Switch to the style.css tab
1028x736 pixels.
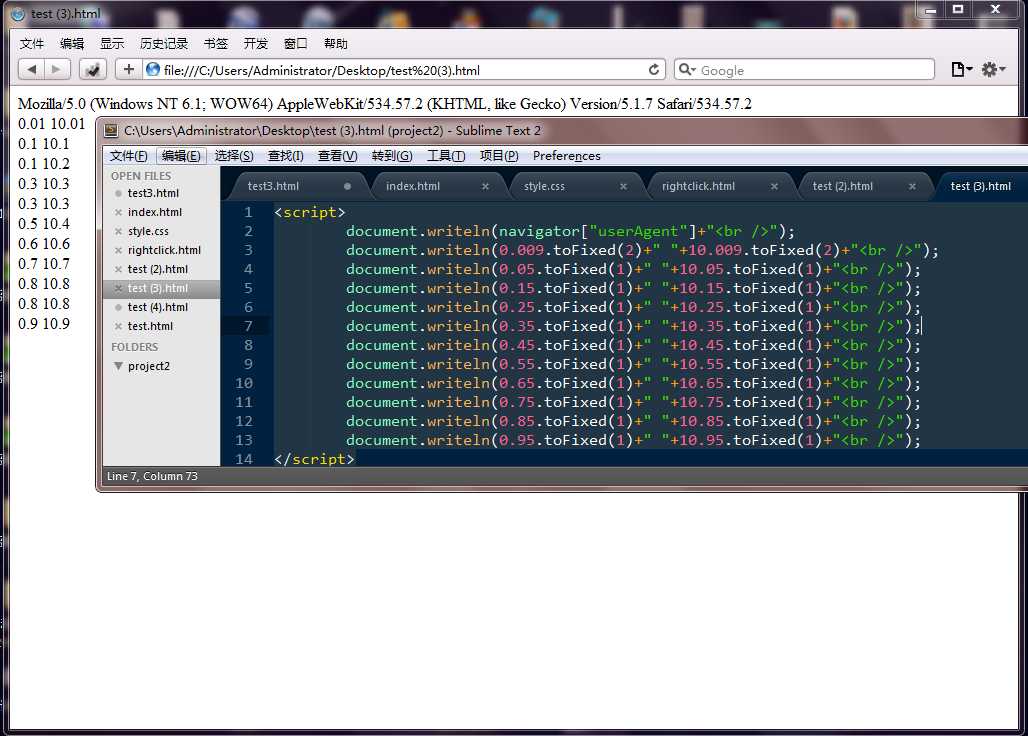click(x=544, y=186)
